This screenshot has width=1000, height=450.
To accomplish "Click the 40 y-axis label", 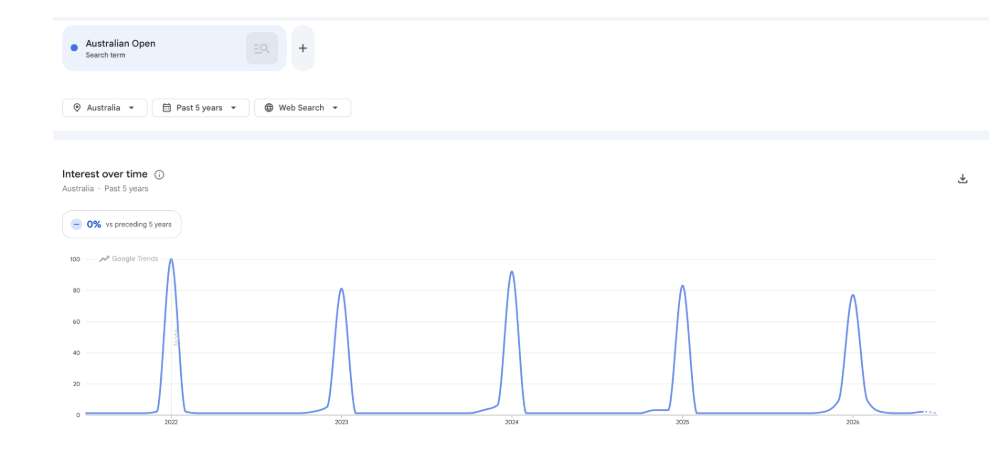I will pos(77,353).
